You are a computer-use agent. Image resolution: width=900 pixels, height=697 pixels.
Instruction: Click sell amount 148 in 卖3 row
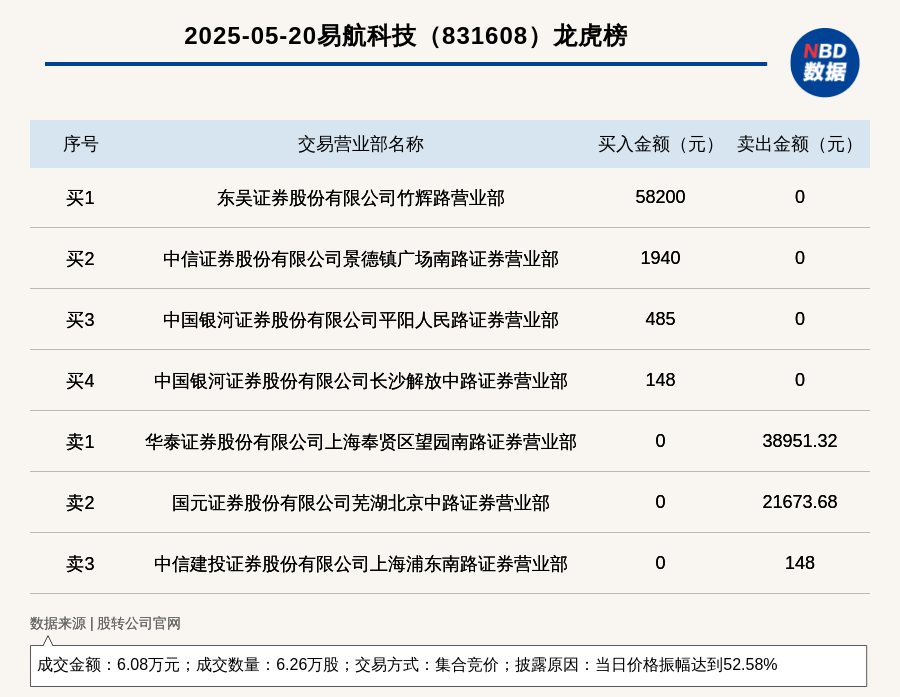(x=800, y=563)
